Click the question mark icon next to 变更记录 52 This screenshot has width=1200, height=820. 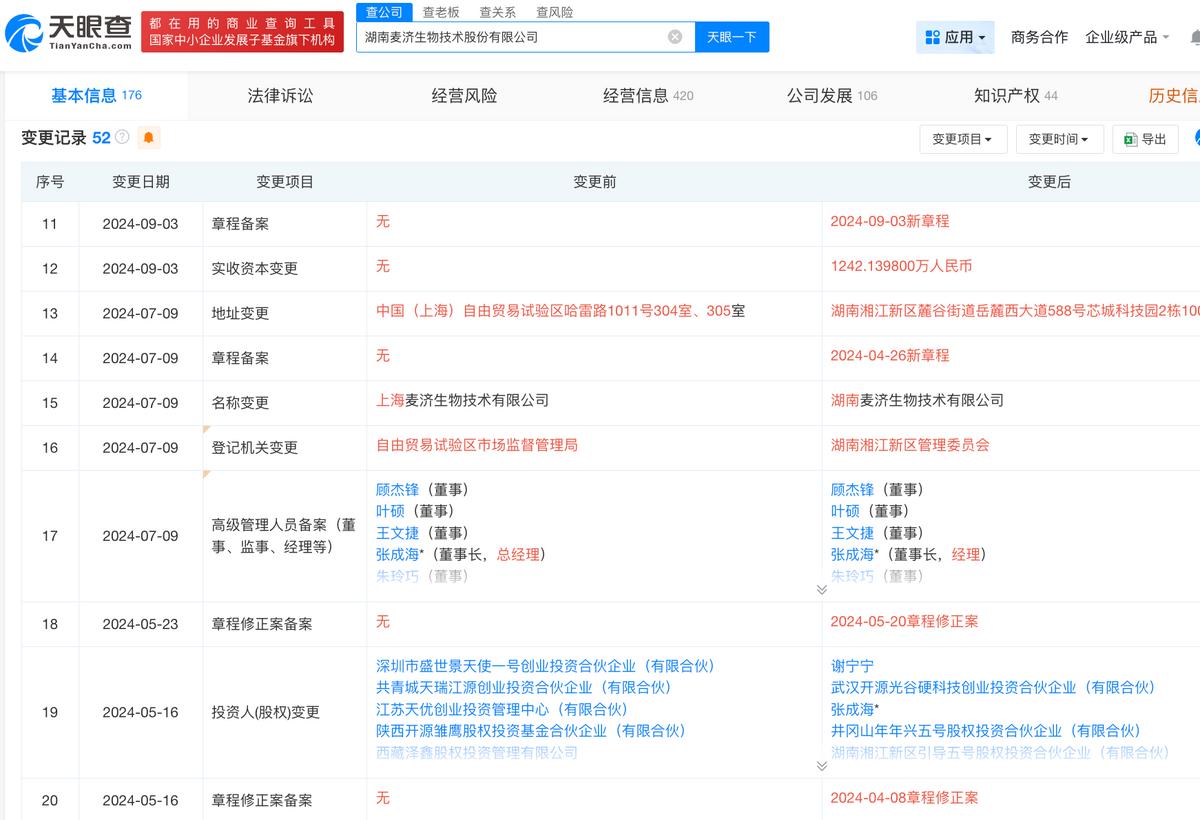(122, 138)
